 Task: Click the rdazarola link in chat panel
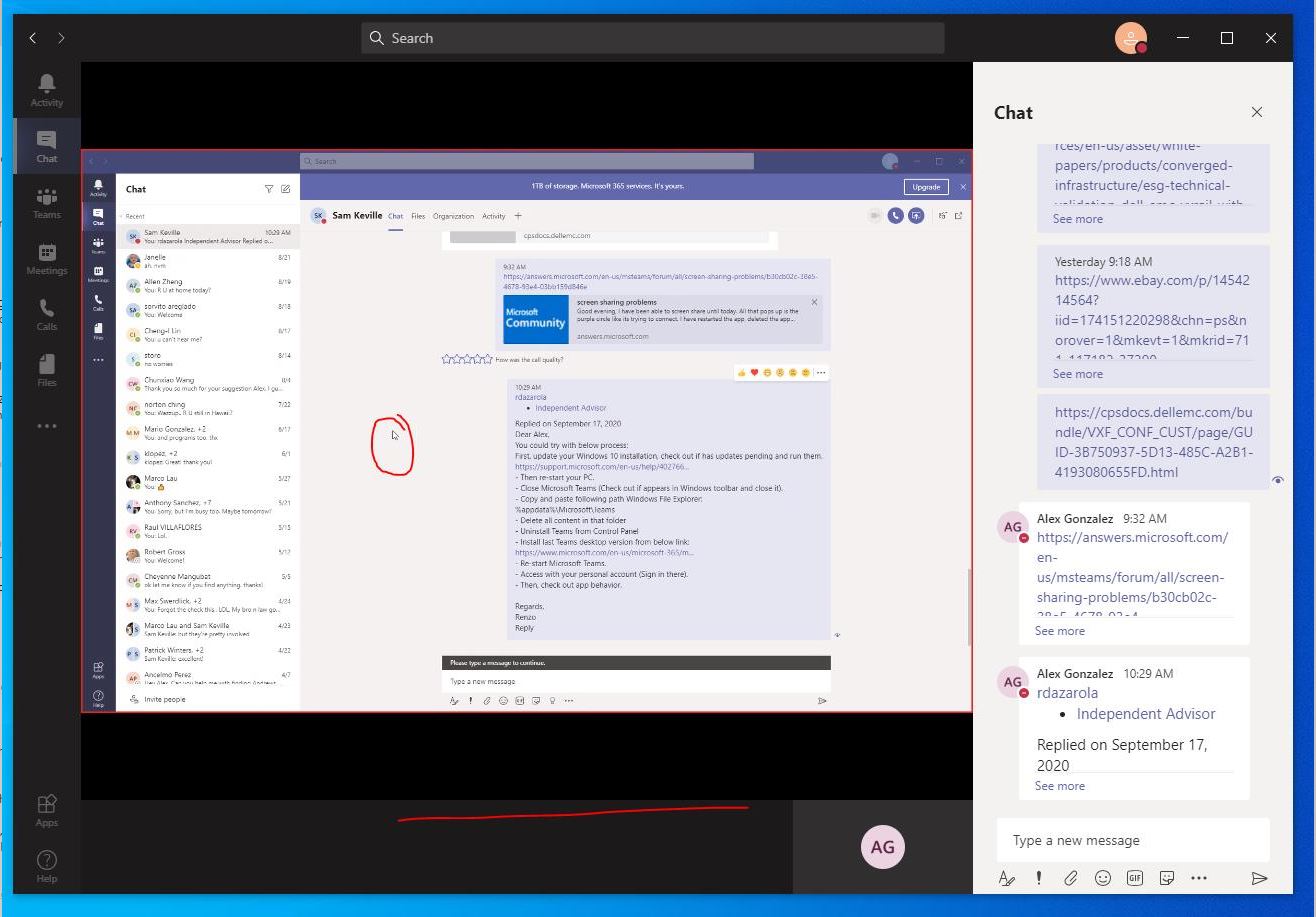point(1067,693)
